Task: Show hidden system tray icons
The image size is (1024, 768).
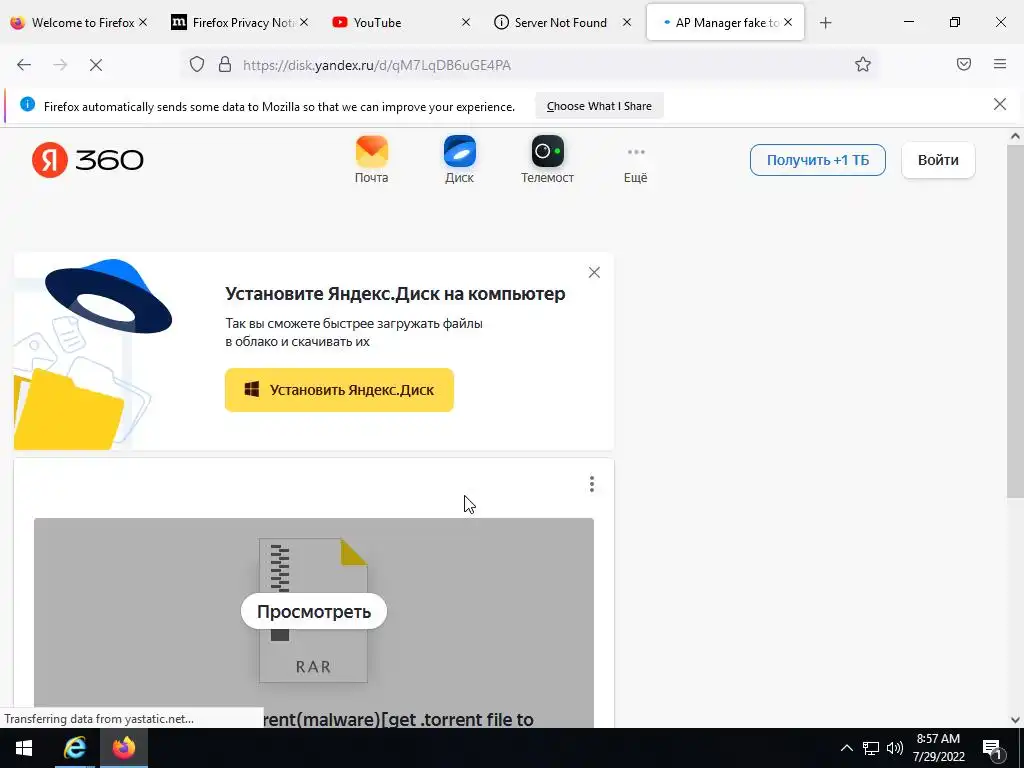Action: tap(846, 748)
